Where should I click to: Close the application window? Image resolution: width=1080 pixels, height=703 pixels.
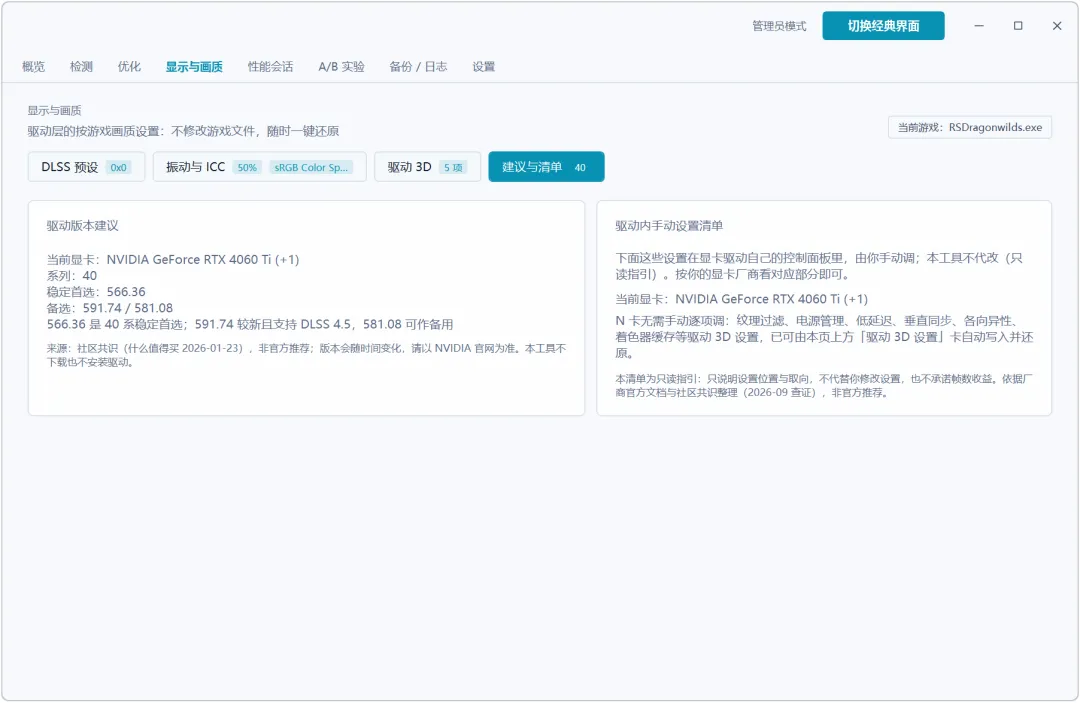coord(1057,25)
